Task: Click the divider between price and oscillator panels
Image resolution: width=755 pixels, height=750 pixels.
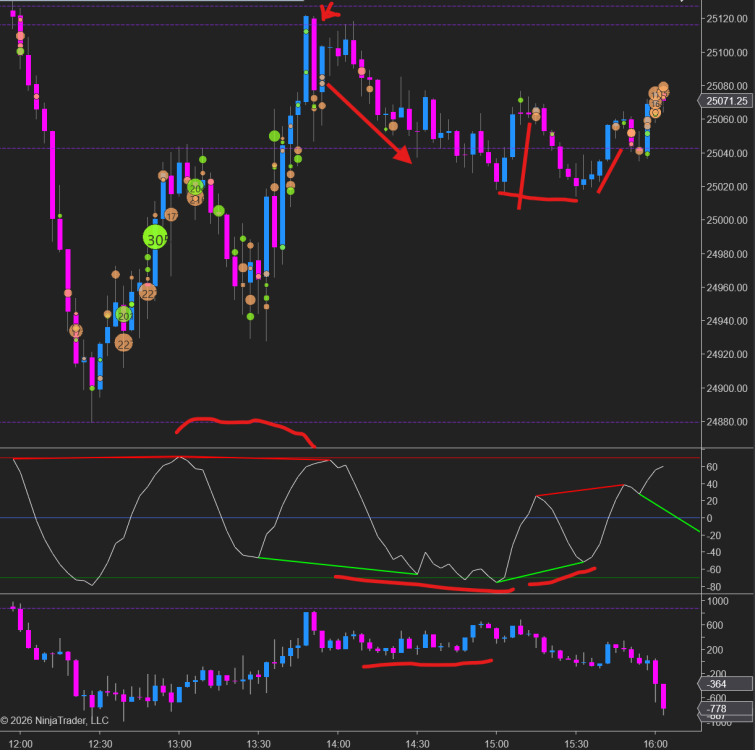Action: click(350, 448)
